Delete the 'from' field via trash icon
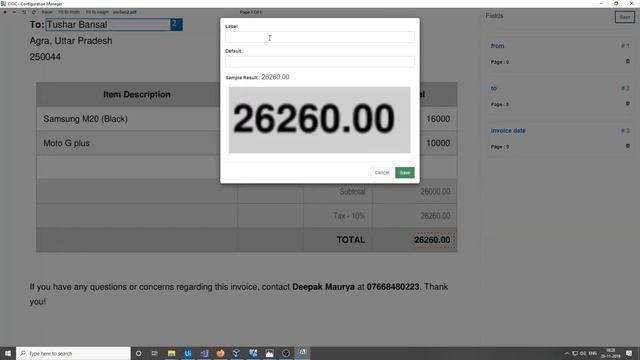Screen dimensions: 640x360 click(628, 61)
